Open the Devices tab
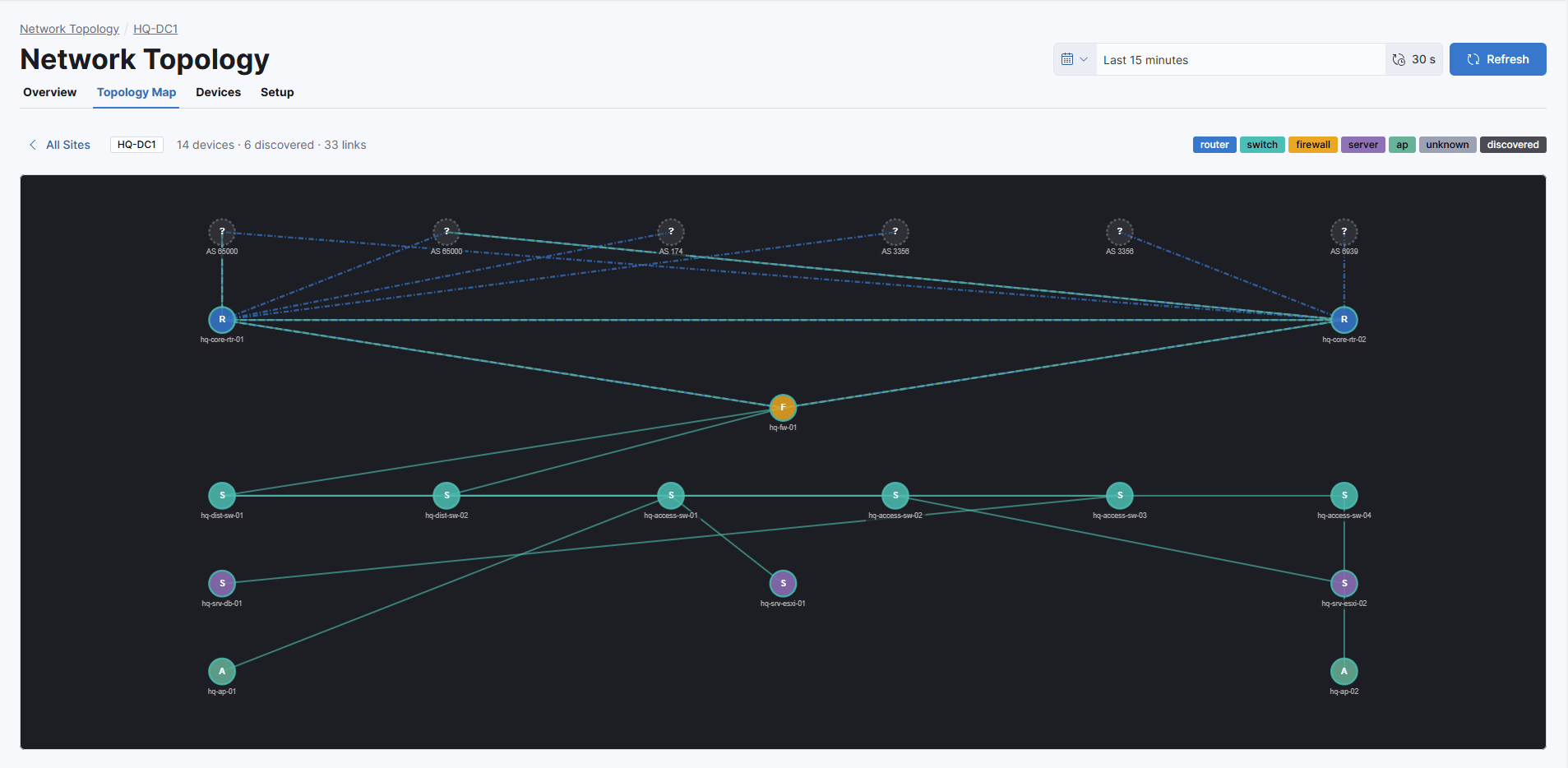1568x768 pixels. click(x=218, y=92)
